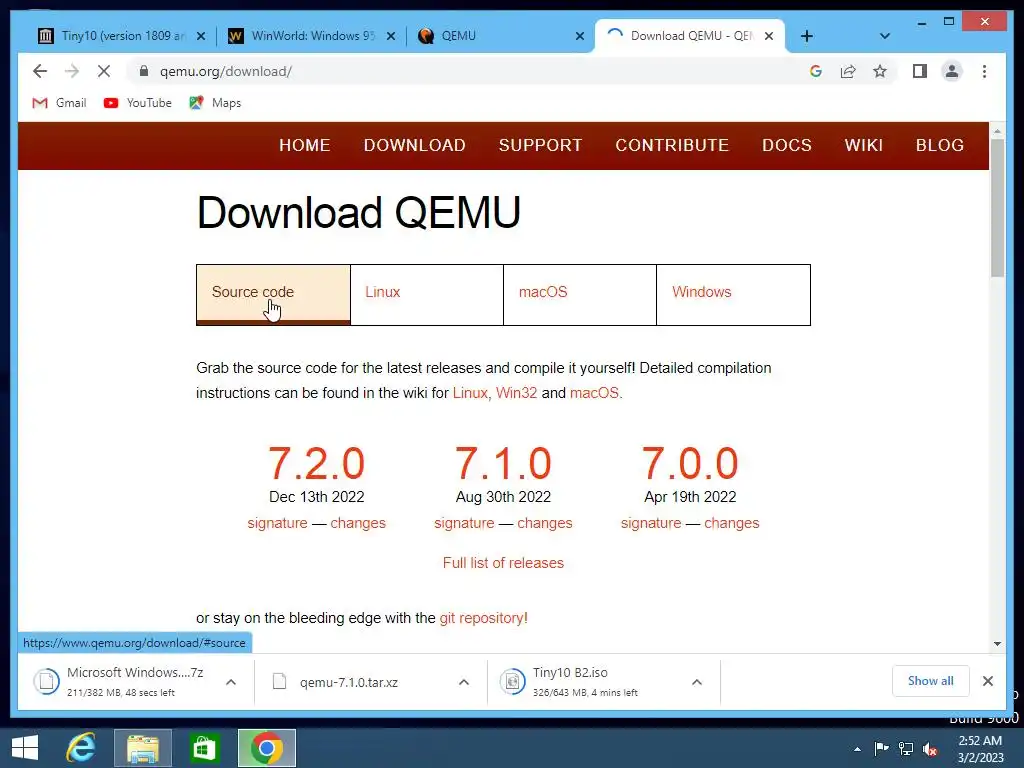Open the side panel icon
This screenshot has height=768, width=1024.
pyautogui.click(x=920, y=71)
